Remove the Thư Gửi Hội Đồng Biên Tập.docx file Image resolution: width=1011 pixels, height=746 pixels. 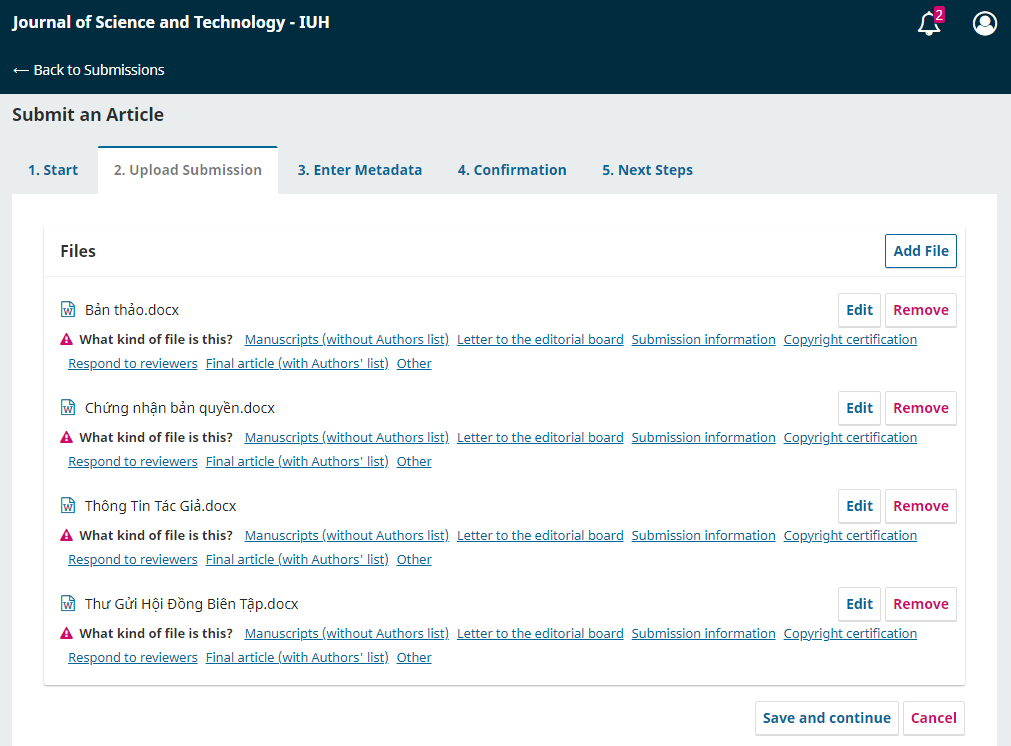click(x=921, y=604)
